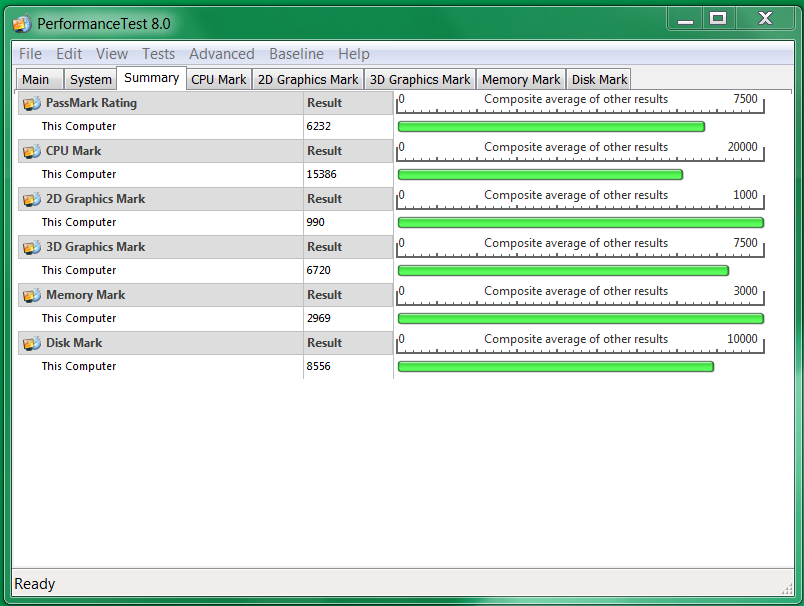Screen dimensions: 804x606
Task: Click the 2D Graphics Mark row icon
Action: [x=32, y=199]
